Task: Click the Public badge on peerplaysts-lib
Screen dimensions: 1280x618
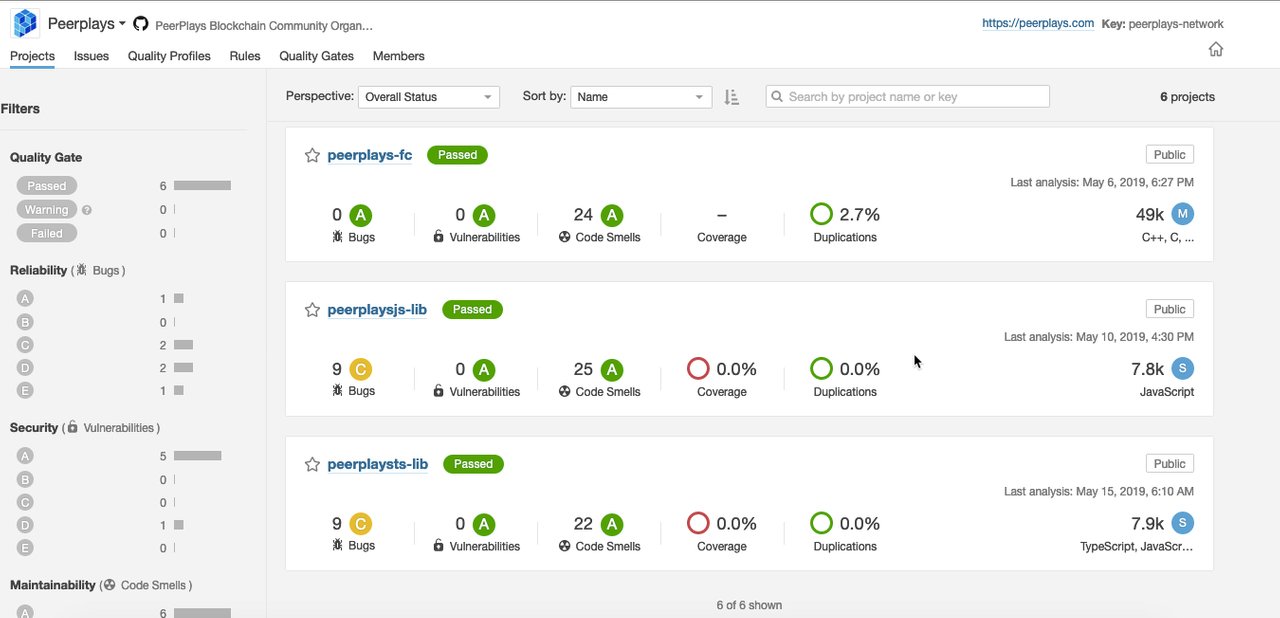Action: point(1170,464)
